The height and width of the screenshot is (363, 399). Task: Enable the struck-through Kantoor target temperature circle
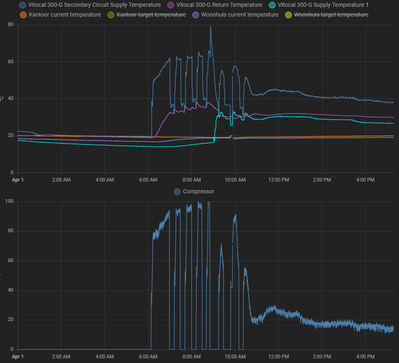[111, 15]
